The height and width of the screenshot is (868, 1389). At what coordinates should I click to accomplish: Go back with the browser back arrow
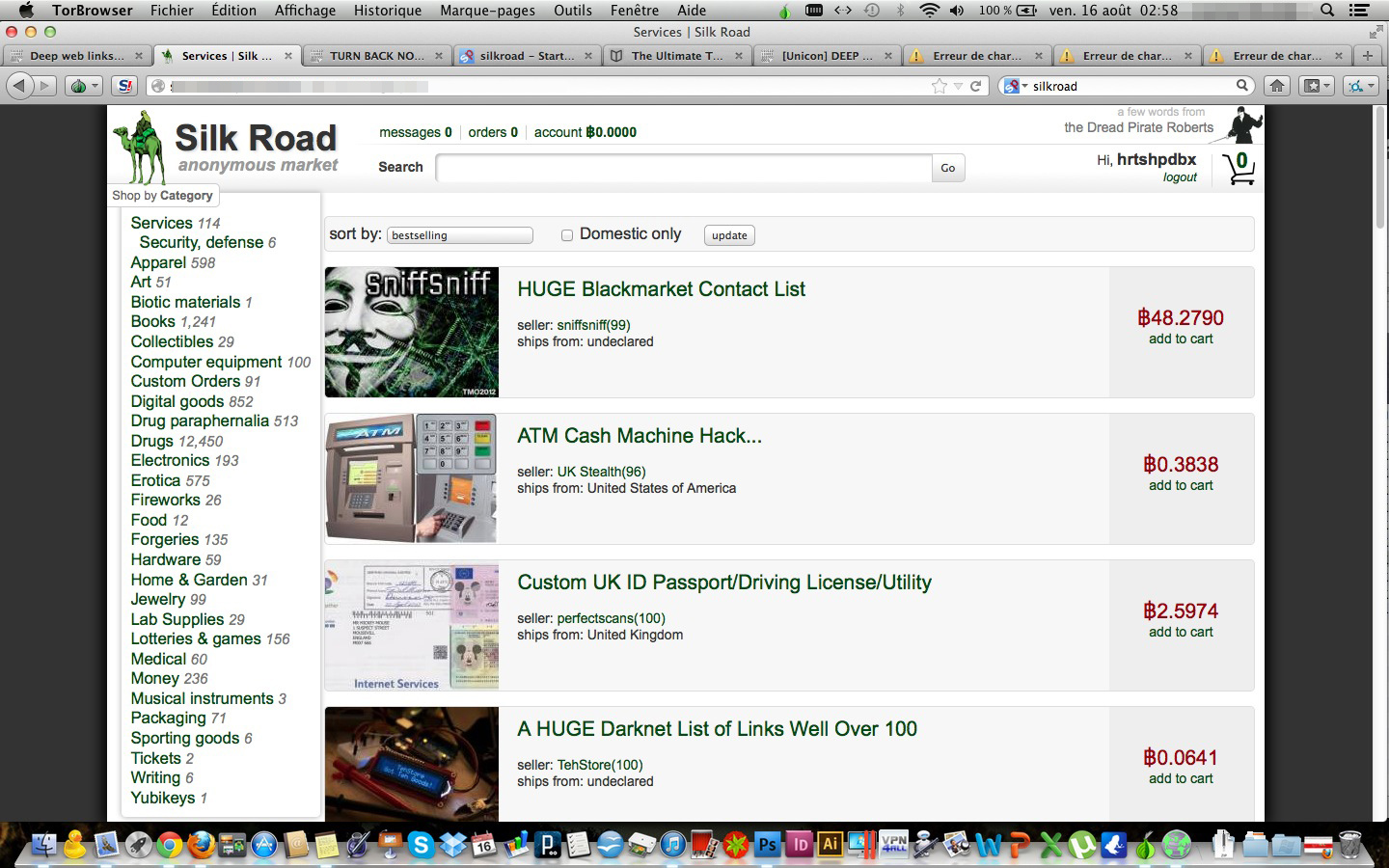19,86
